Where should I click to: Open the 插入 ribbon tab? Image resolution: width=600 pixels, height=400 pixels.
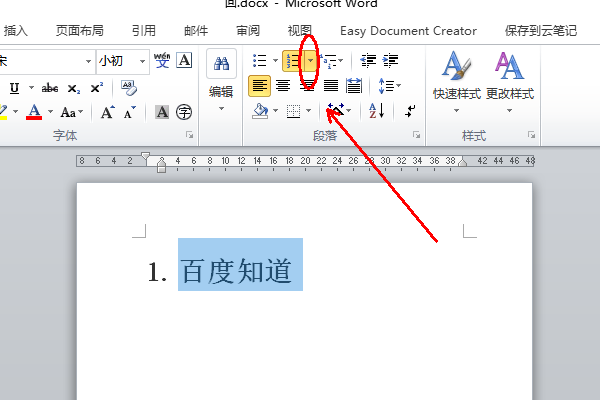pyautogui.click(x=16, y=30)
